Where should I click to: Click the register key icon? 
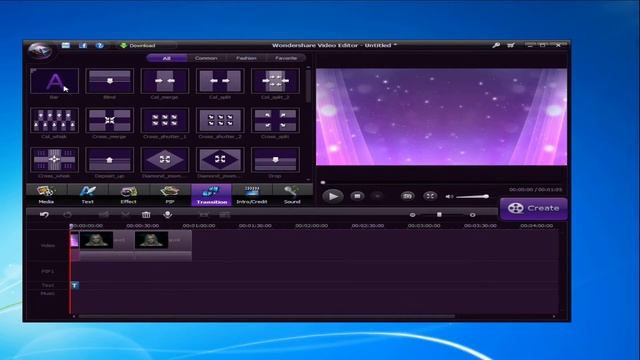coord(496,45)
